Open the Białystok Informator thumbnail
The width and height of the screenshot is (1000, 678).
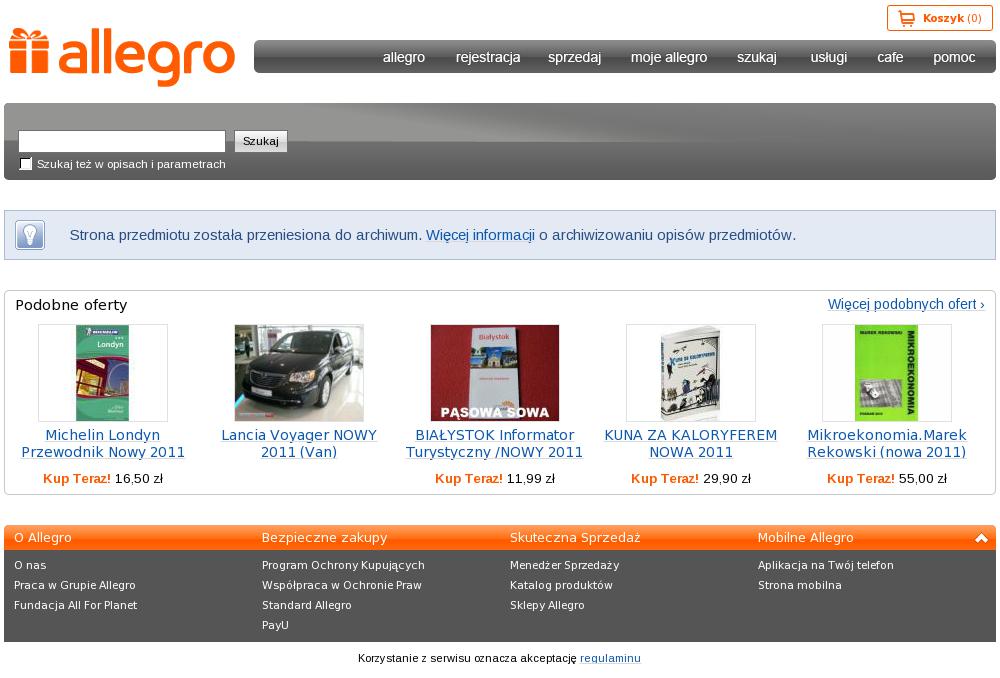coord(495,373)
